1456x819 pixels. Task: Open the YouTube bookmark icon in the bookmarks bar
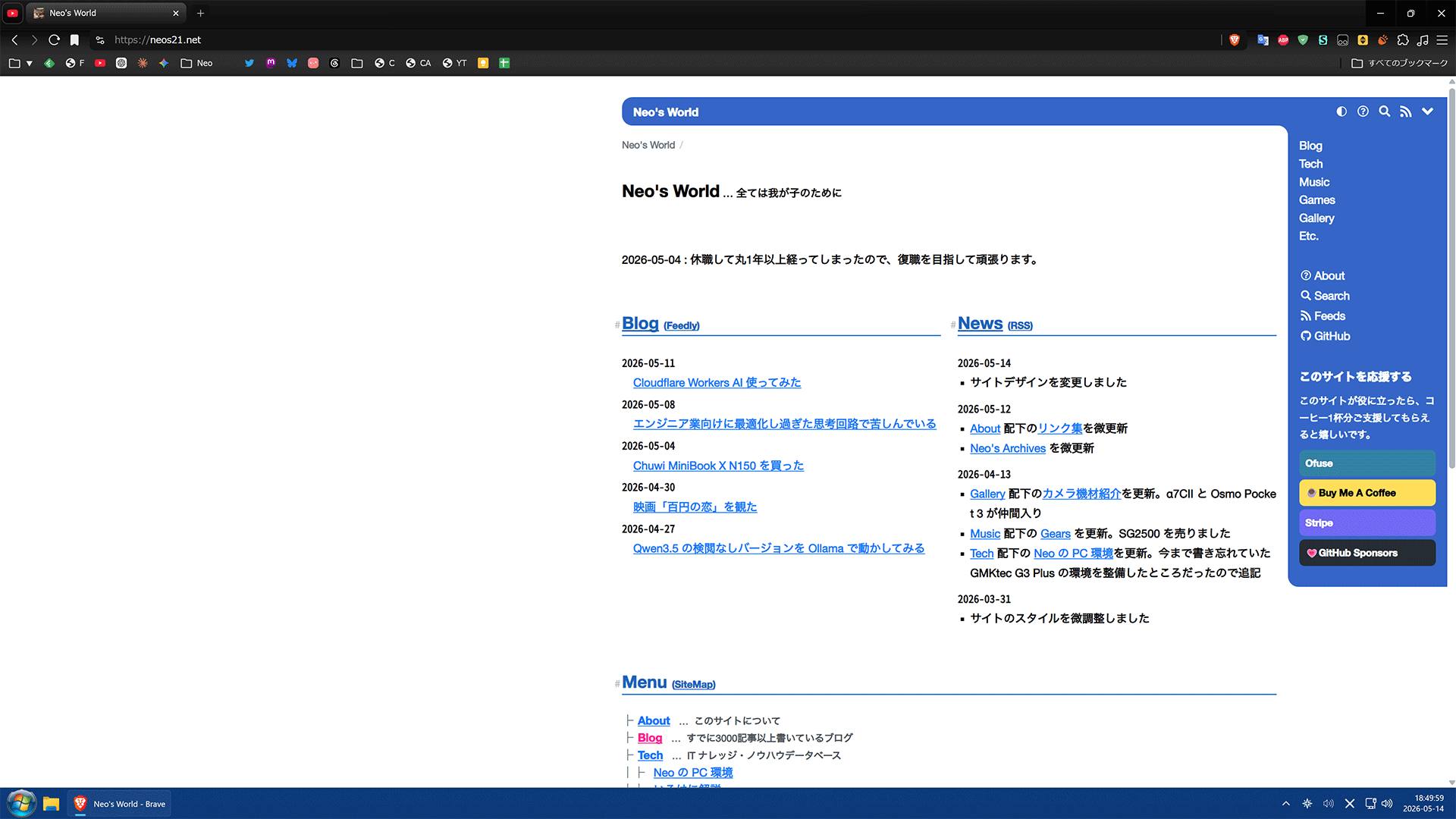100,63
